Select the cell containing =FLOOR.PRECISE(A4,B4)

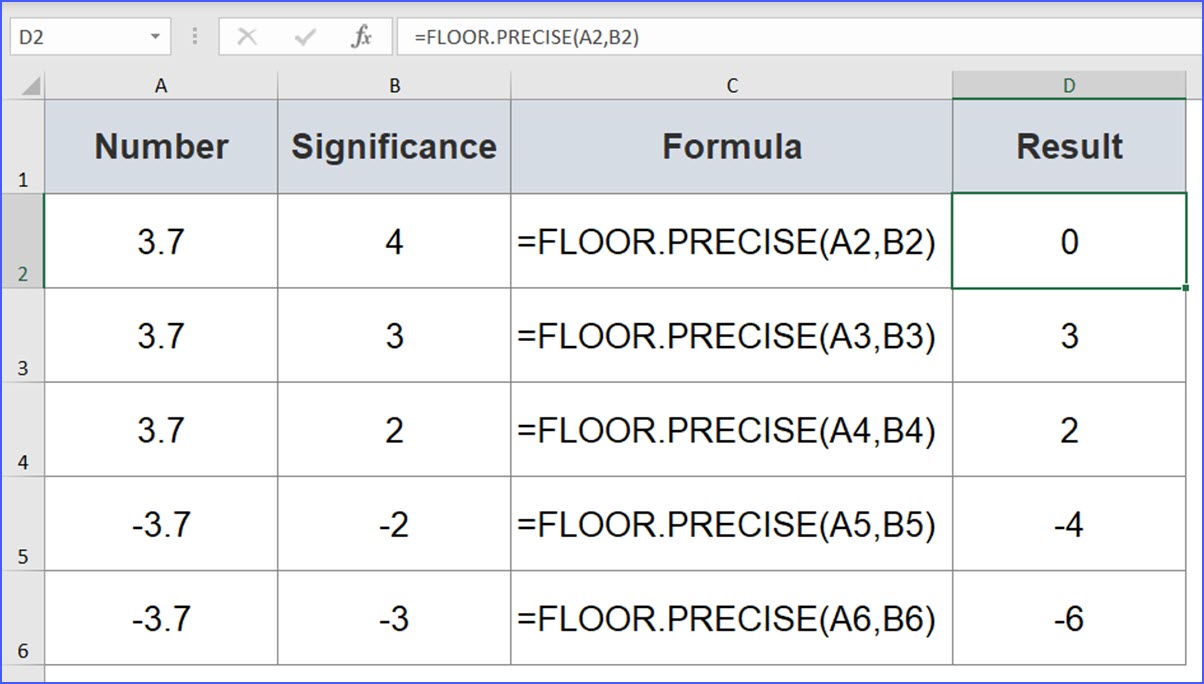[x=732, y=430]
